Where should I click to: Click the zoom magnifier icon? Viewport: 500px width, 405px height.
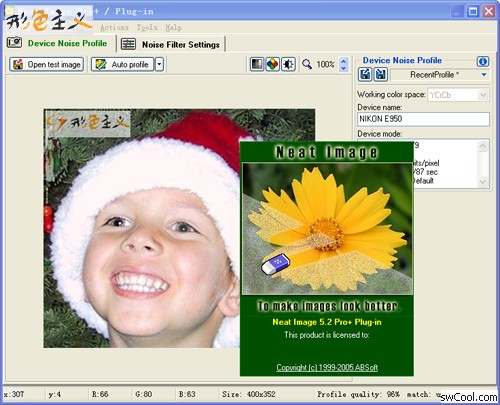[307, 64]
